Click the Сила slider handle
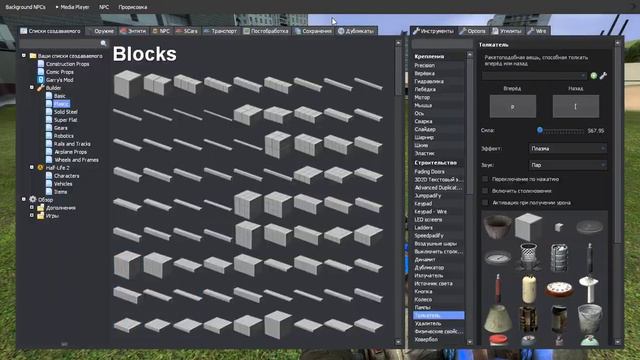 click(540, 130)
